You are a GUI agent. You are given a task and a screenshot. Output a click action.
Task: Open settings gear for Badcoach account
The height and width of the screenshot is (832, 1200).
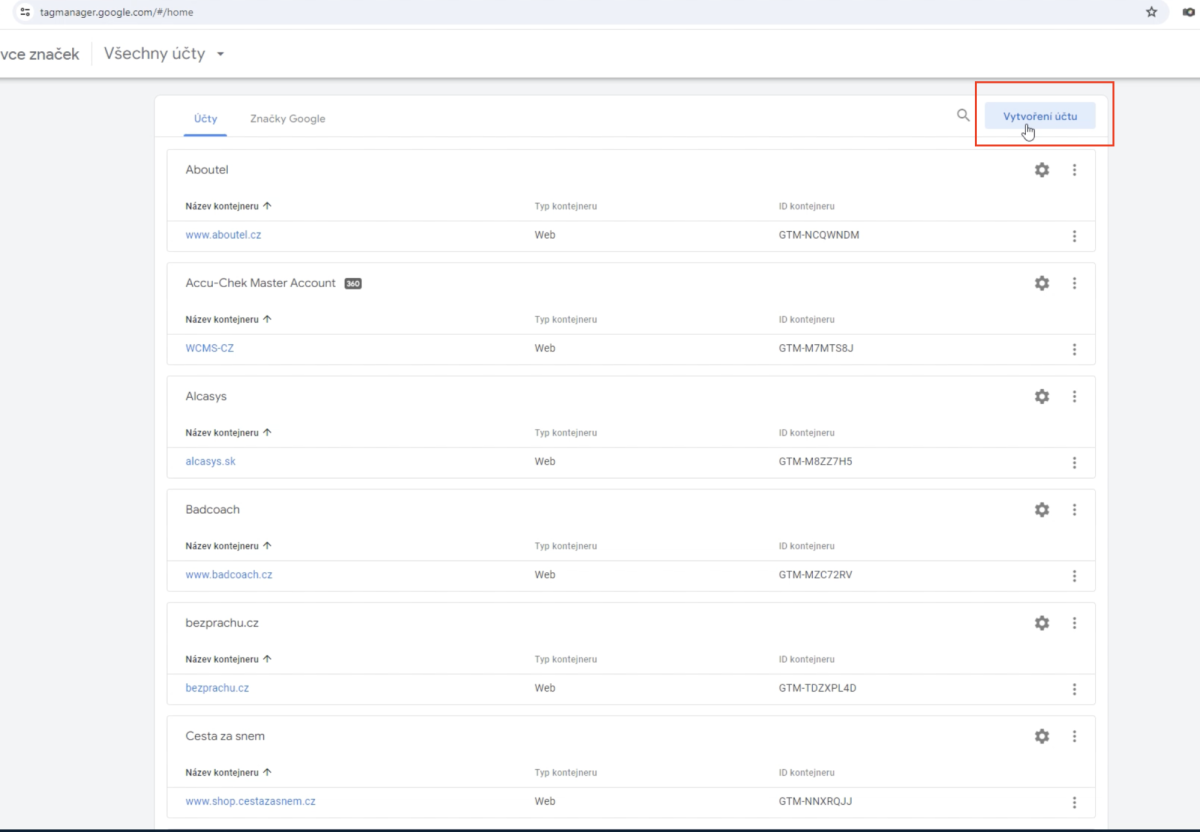click(x=1042, y=509)
